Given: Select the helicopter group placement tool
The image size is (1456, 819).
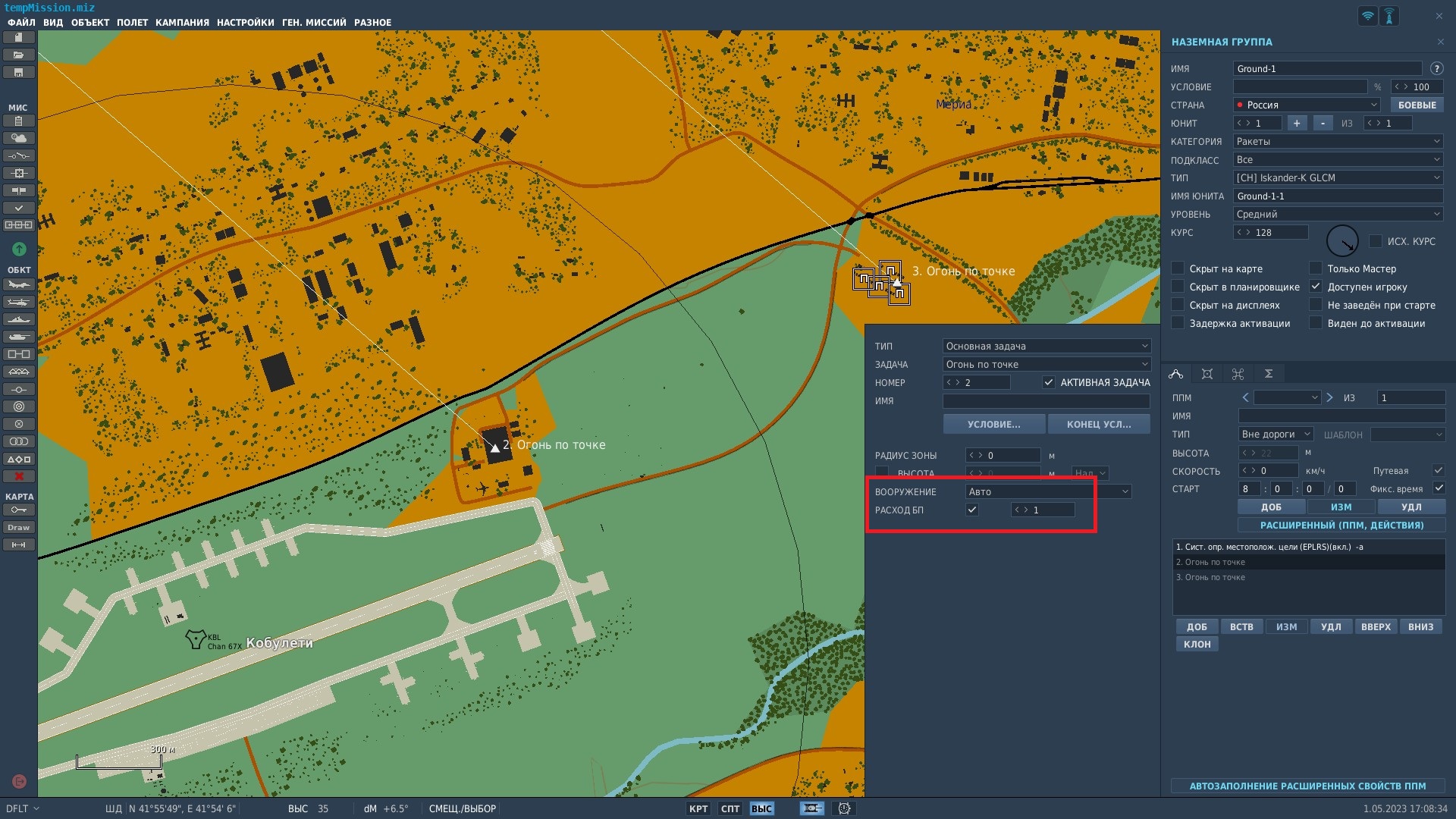Looking at the screenshot, I should [x=19, y=303].
